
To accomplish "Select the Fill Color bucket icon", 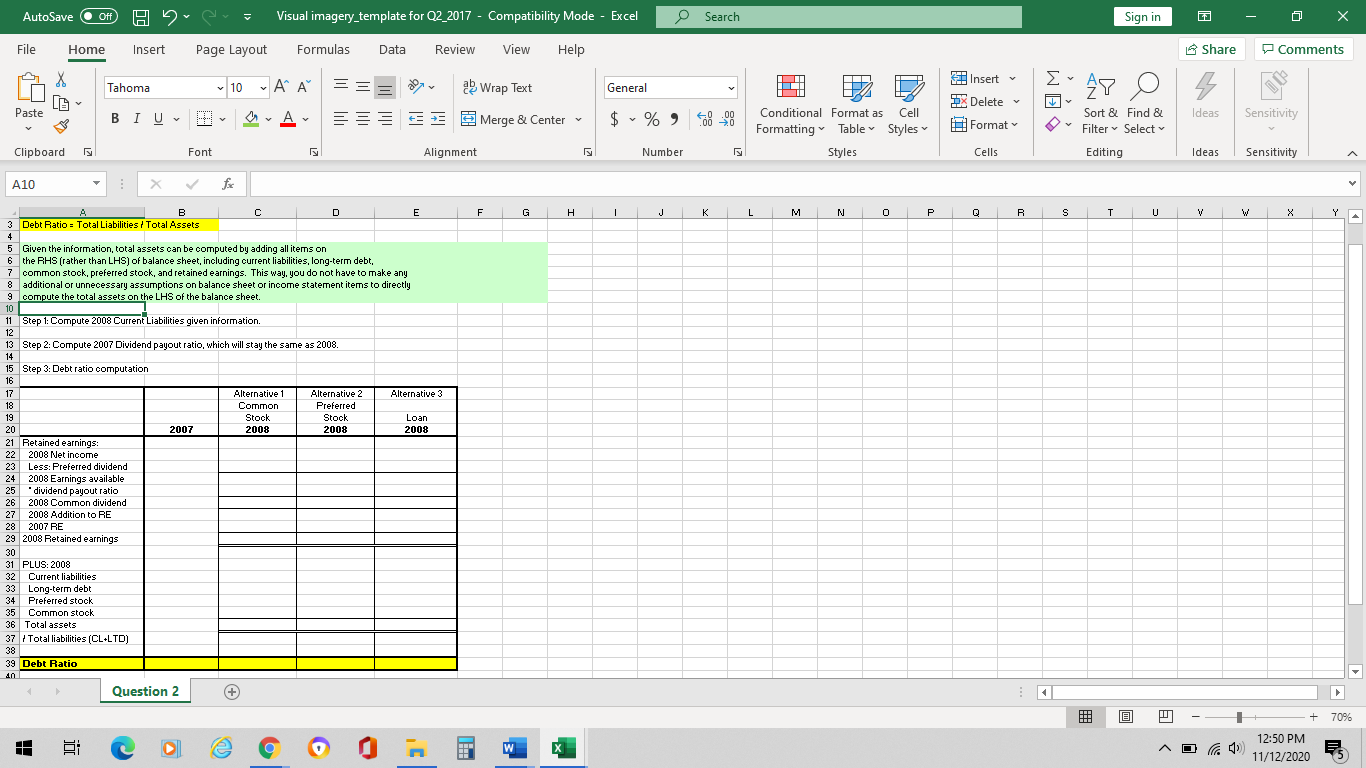I will pyautogui.click(x=249, y=118).
